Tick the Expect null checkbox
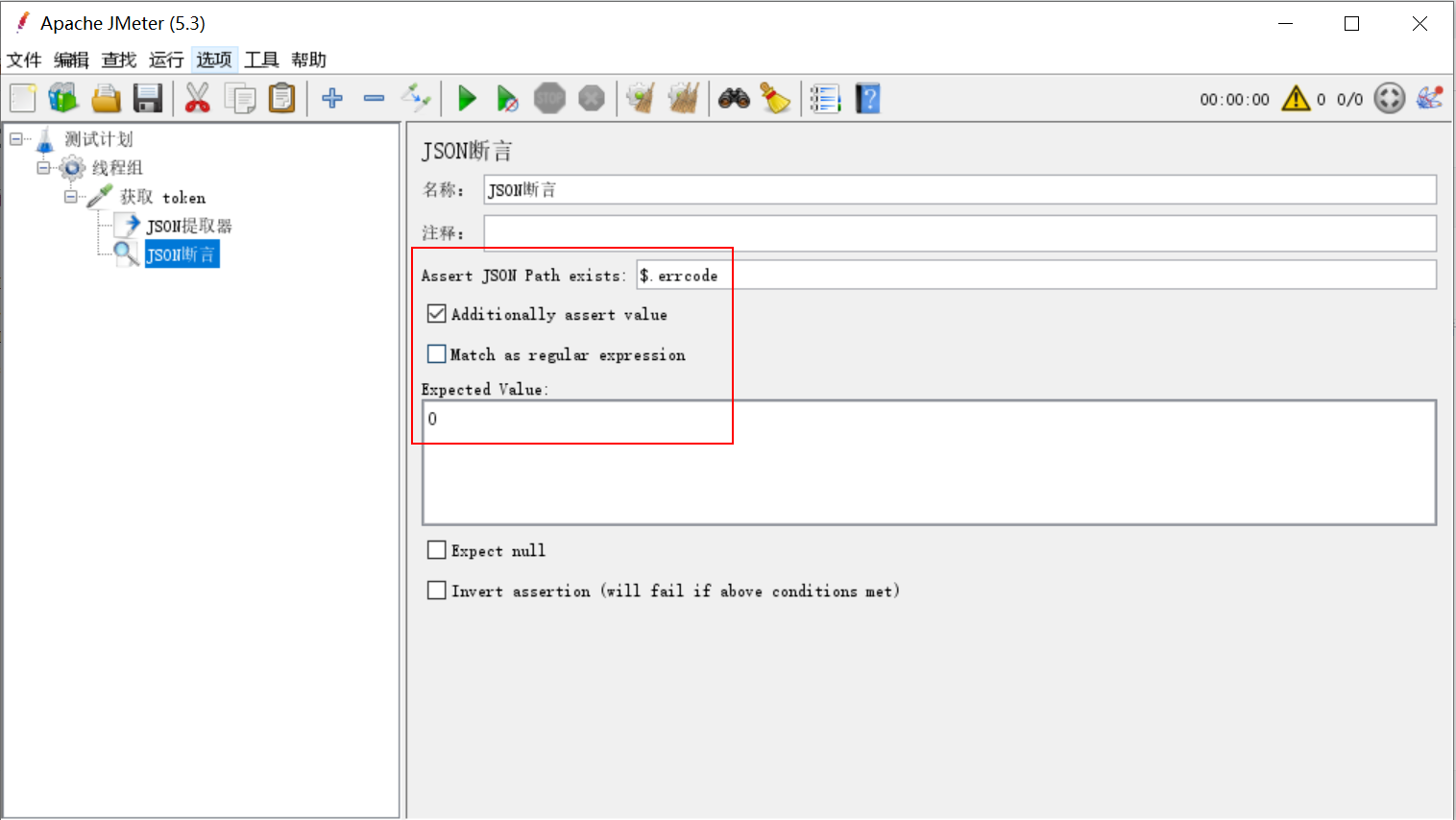This screenshot has width=1456, height=820. 437,550
